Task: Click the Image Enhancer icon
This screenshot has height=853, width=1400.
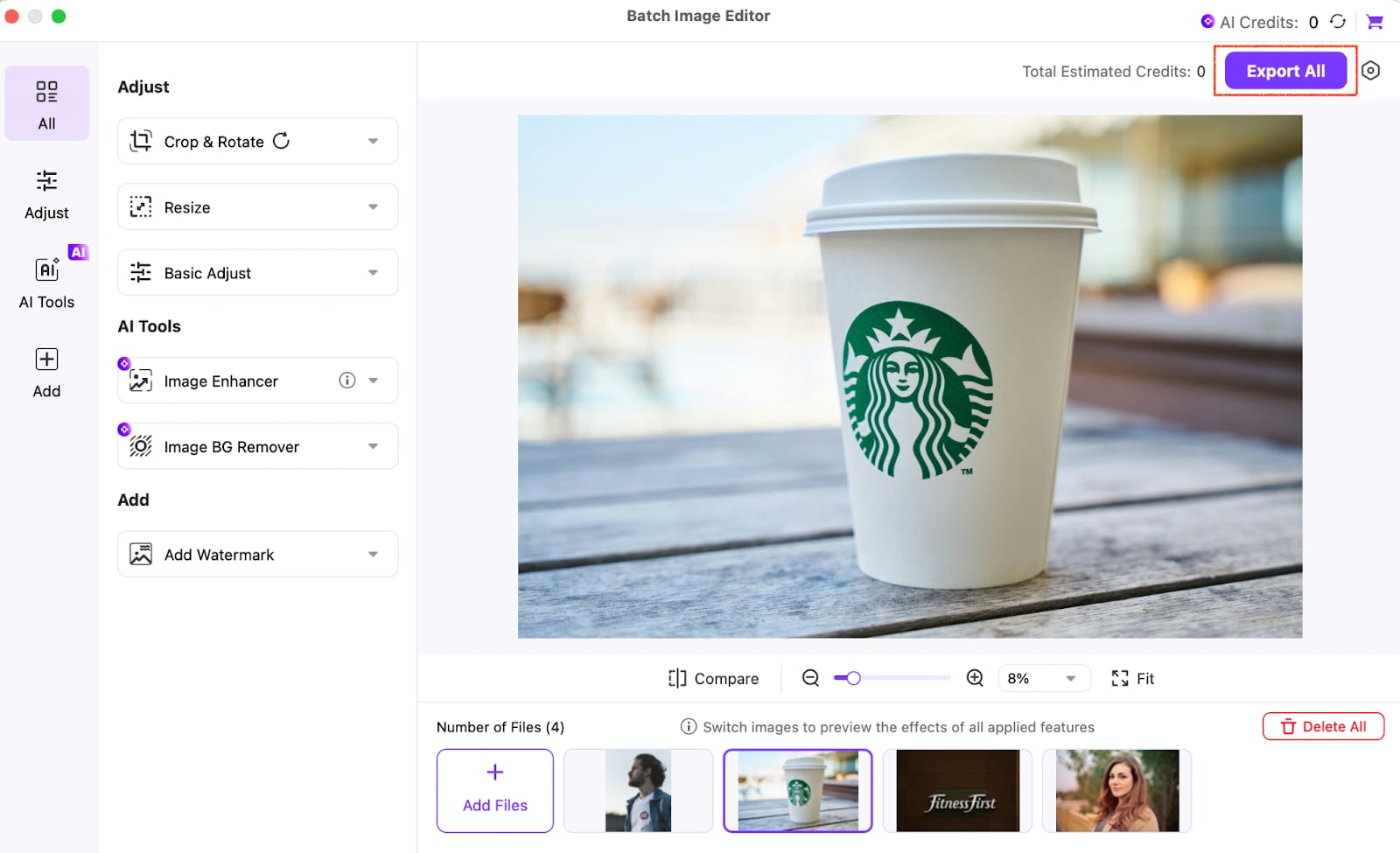Action: pyautogui.click(x=141, y=381)
